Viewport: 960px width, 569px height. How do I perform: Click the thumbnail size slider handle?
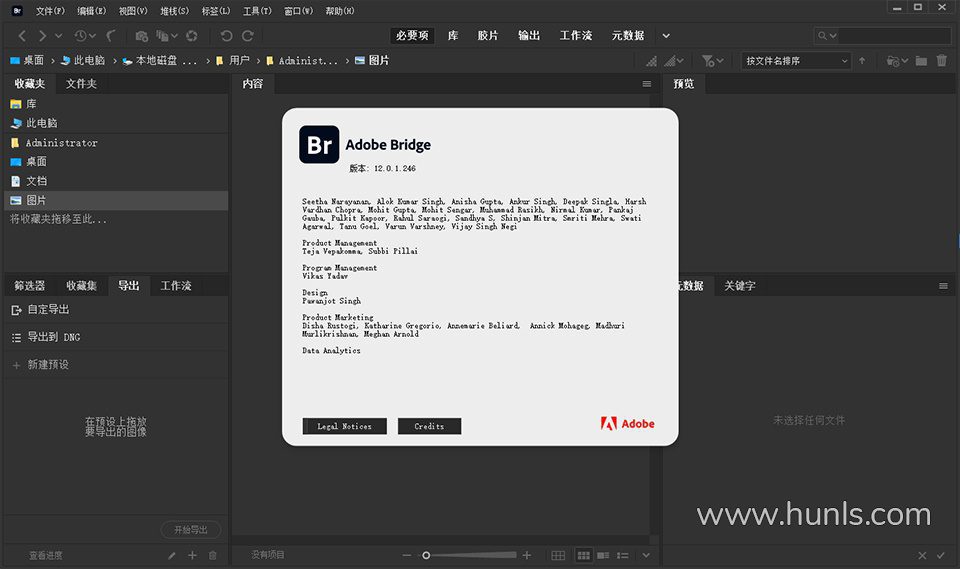(x=426, y=556)
